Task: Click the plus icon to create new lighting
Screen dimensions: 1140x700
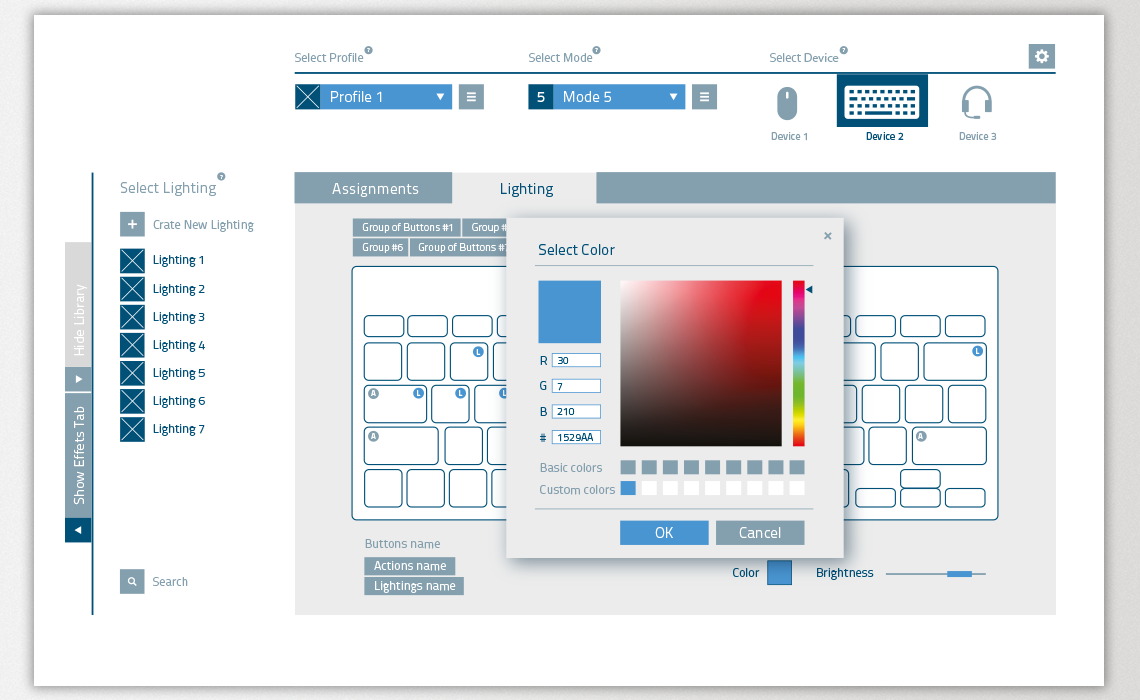Action: (x=132, y=224)
